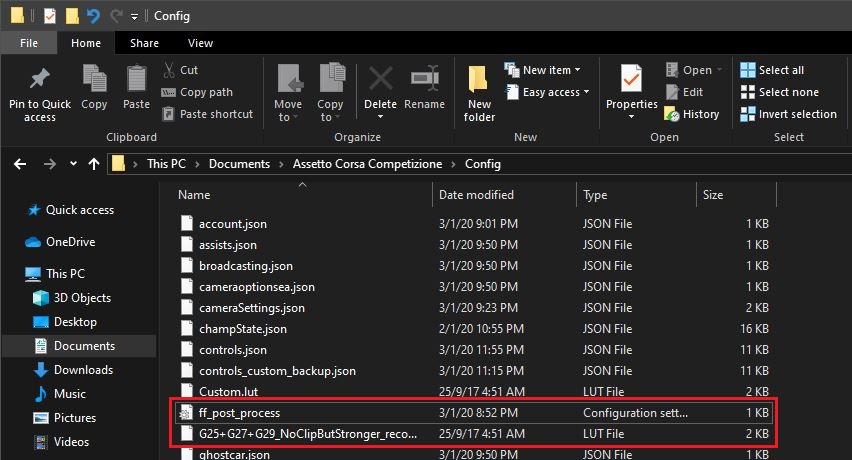Click the red Delete icon
Screen dimensions: 852x460
click(380, 79)
